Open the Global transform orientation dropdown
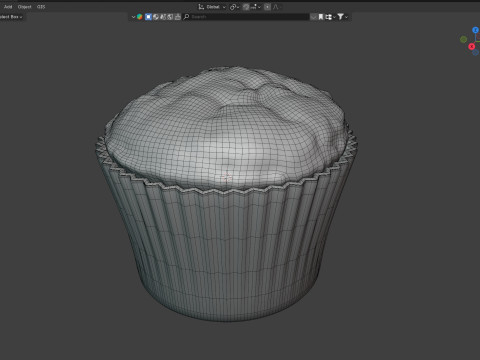 [x=216, y=7]
